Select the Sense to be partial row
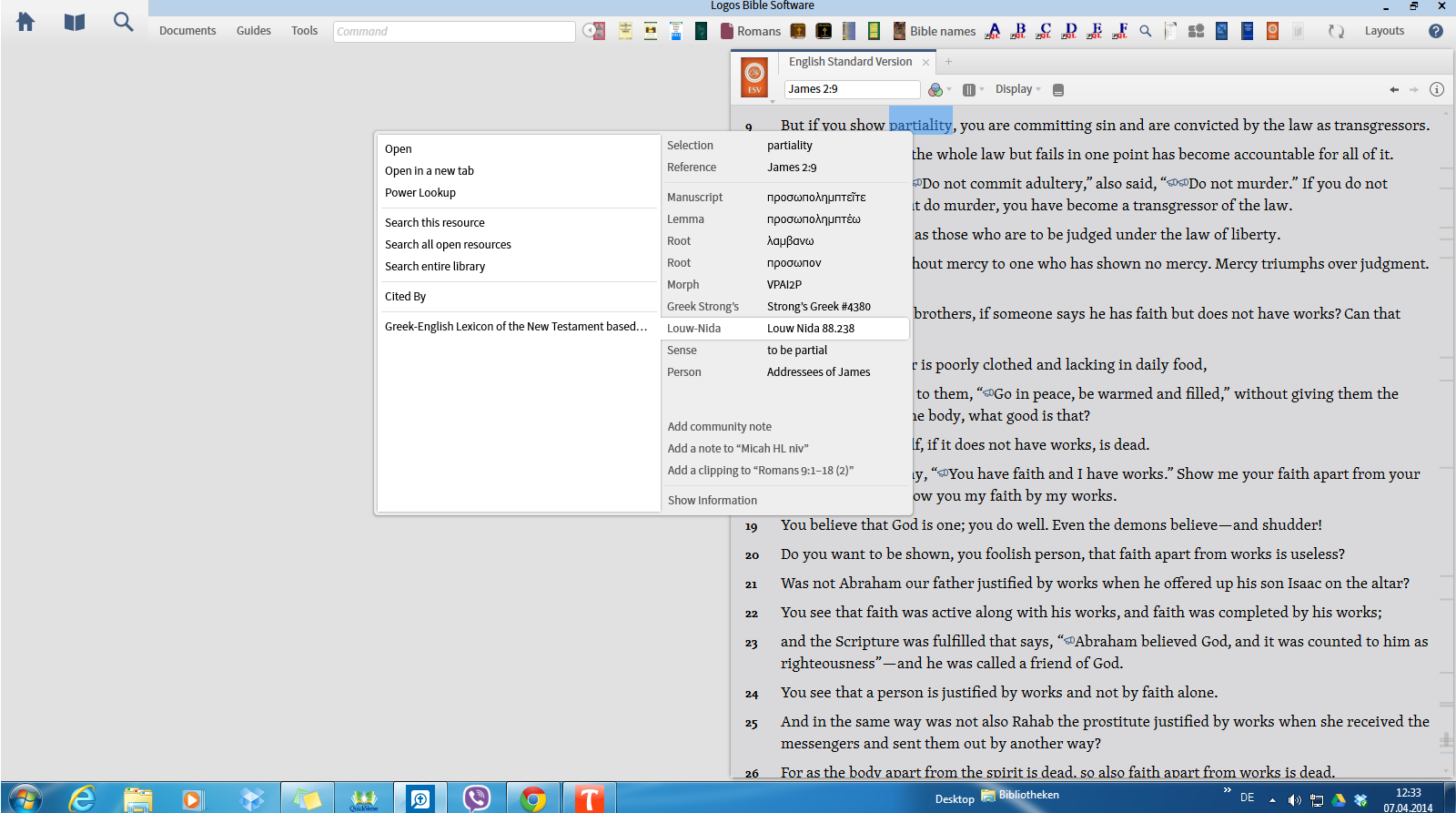Screen dimensions: 1456x813 [x=786, y=351]
